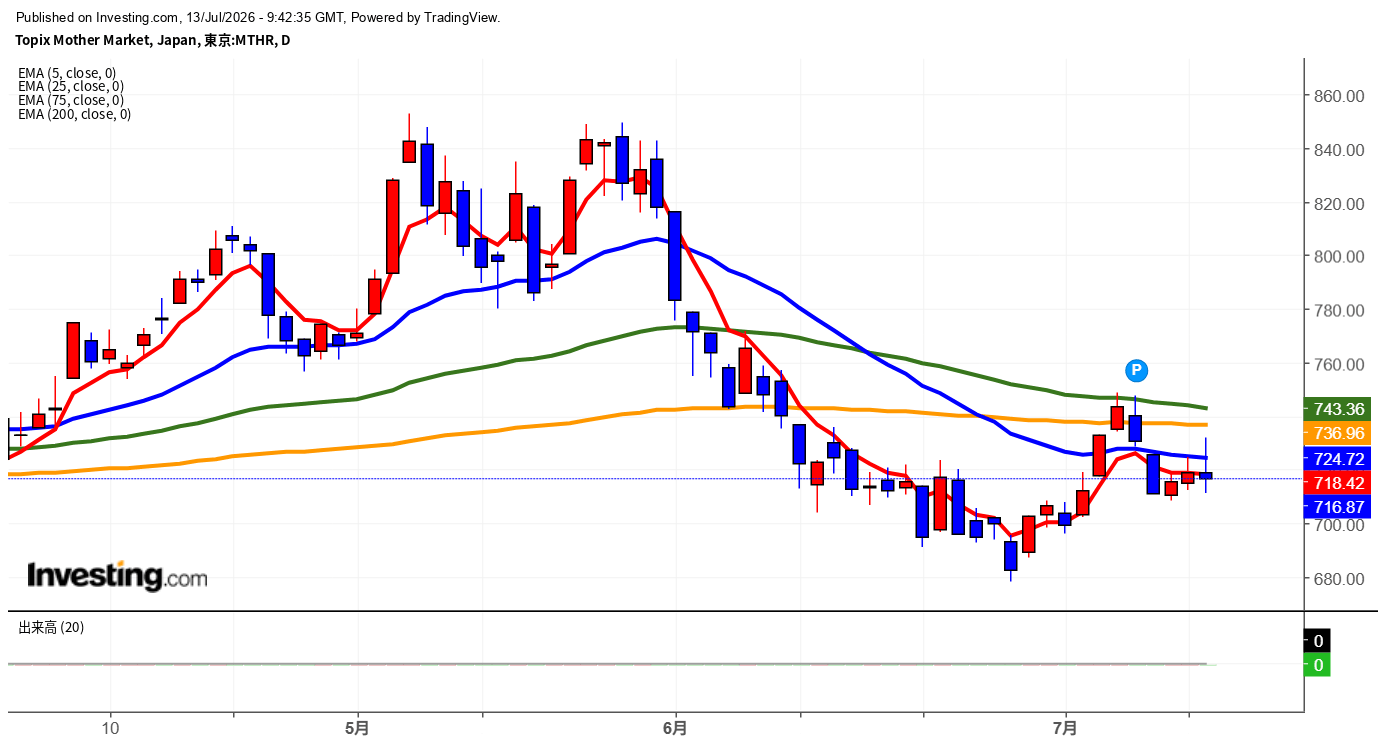The image size is (1378, 745).
Task: Click the 7月 date label on time axis
Action: tap(1066, 728)
